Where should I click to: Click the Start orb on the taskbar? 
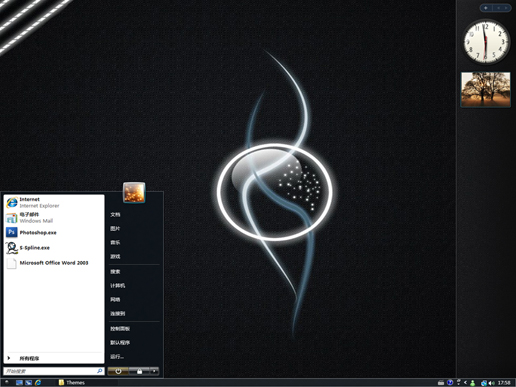(x=6, y=382)
